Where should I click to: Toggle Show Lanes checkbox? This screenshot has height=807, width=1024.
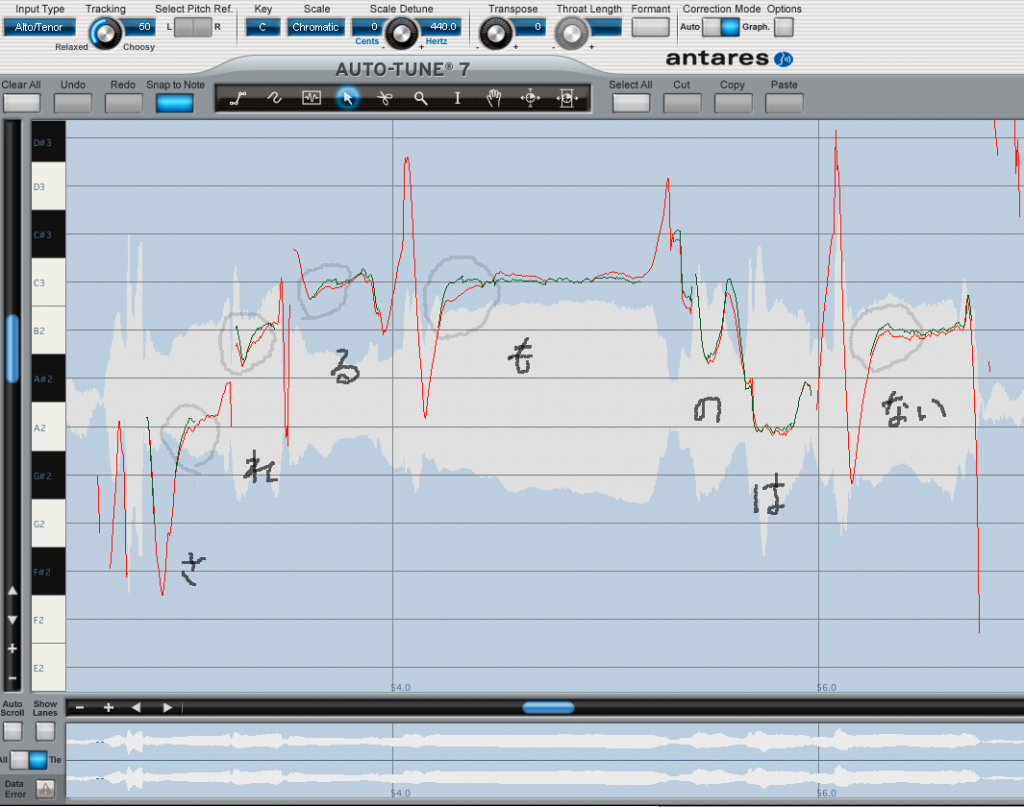(x=45, y=731)
